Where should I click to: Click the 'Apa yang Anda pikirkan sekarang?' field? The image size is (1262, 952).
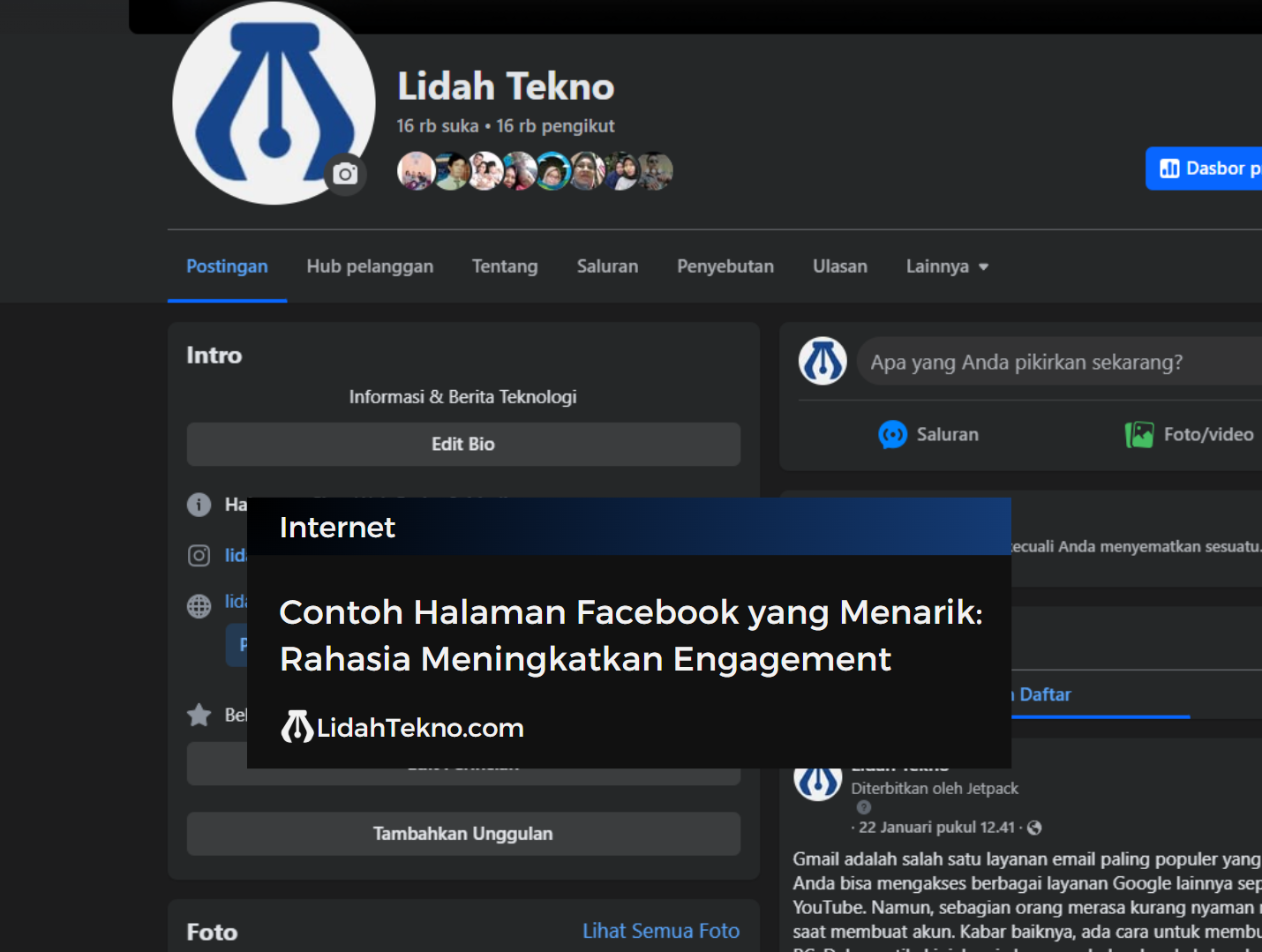point(1059,362)
